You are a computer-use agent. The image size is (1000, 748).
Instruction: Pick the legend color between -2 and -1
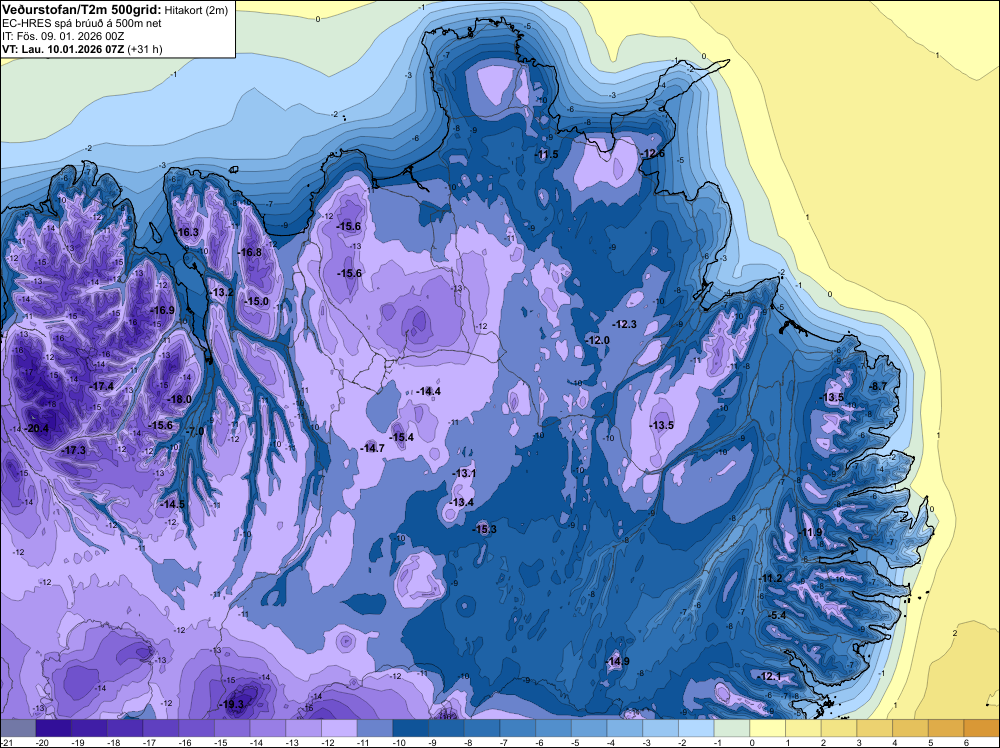click(696, 728)
